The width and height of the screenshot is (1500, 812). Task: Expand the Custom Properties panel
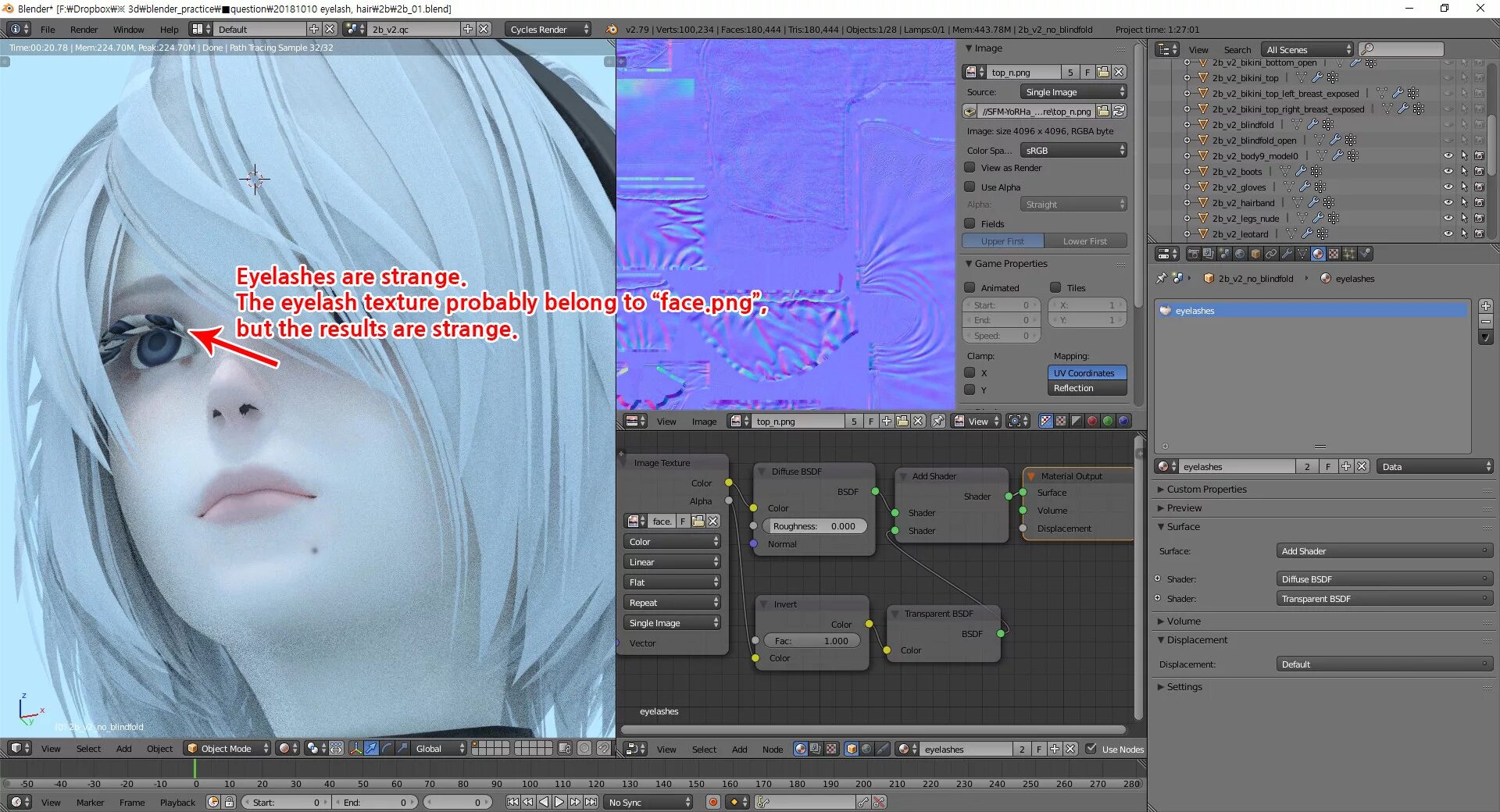coord(1206,490)
